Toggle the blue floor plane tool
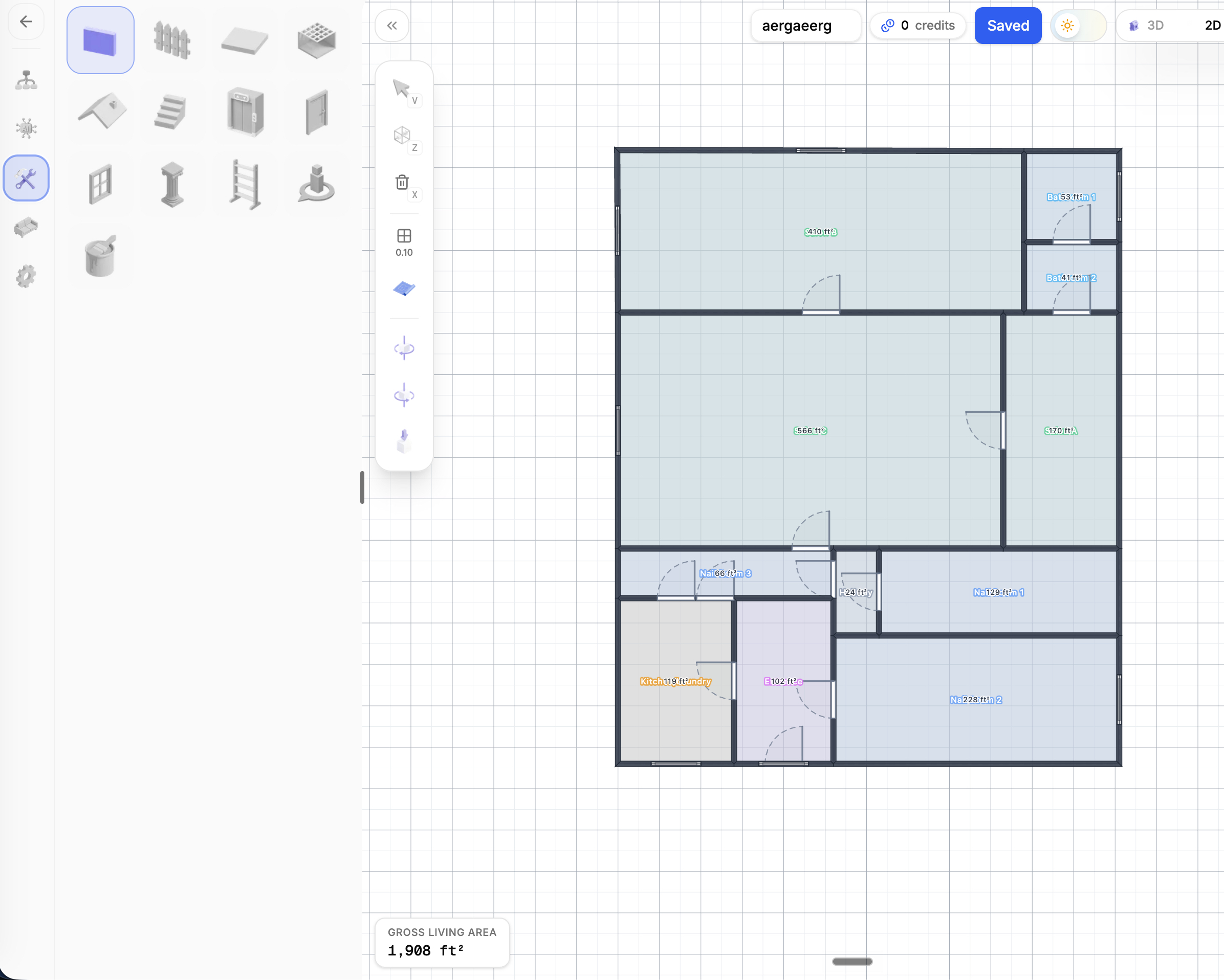The height and width of the screenshot is (980, 1224). 404,289
